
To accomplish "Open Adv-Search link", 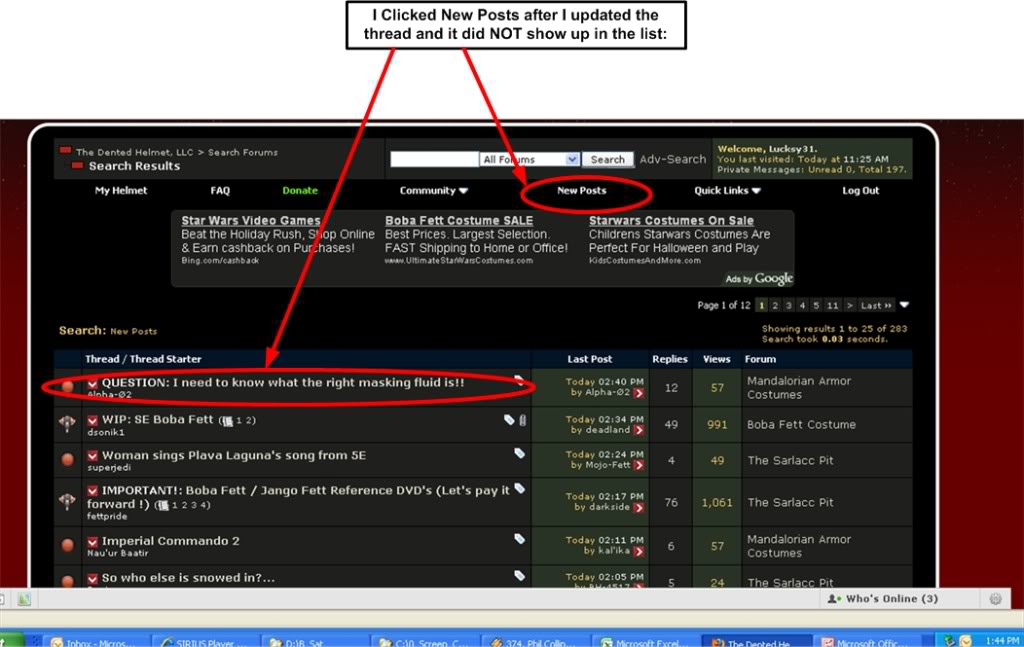I will point(673,159).
